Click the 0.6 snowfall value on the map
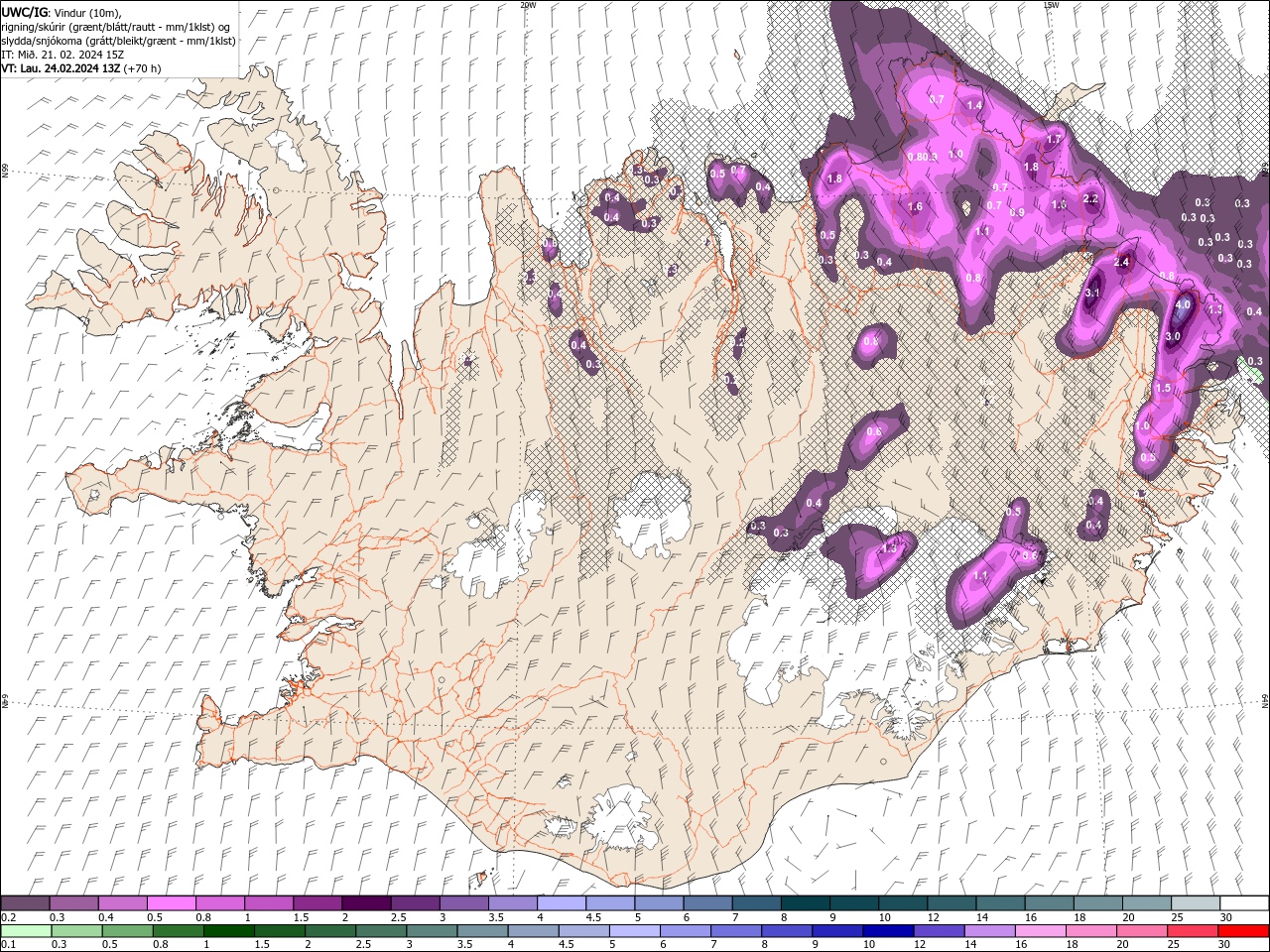This screenshot has width=1270, height=952. click(874, 431)
